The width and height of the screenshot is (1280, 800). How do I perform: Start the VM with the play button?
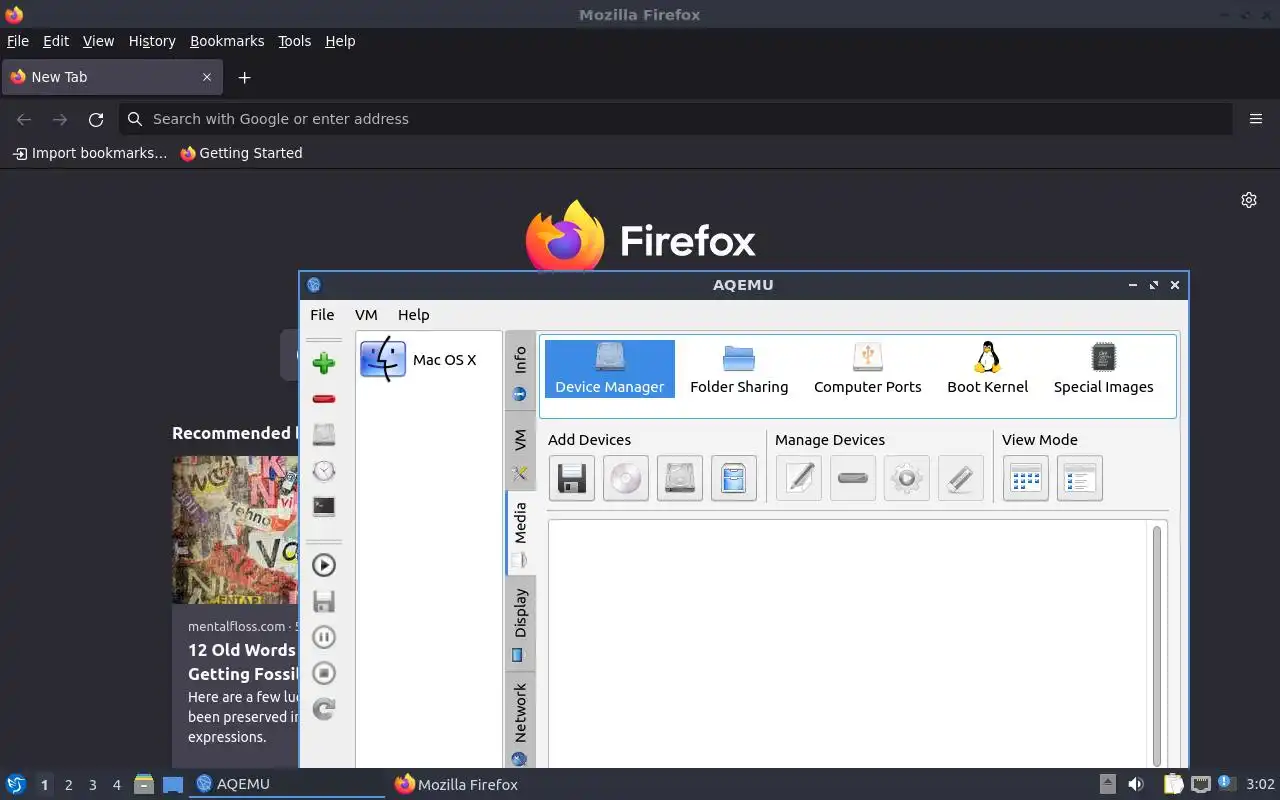click(x=323, y=565)
